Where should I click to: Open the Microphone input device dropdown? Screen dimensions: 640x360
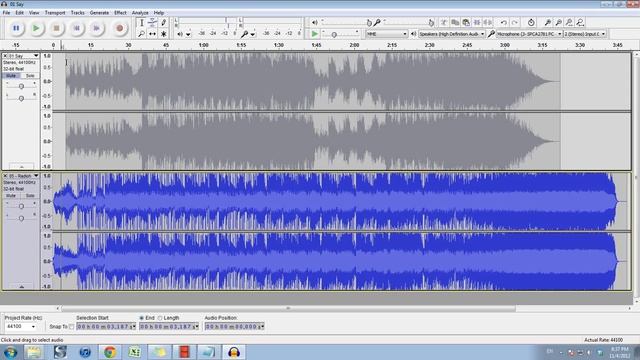[529, 34]
